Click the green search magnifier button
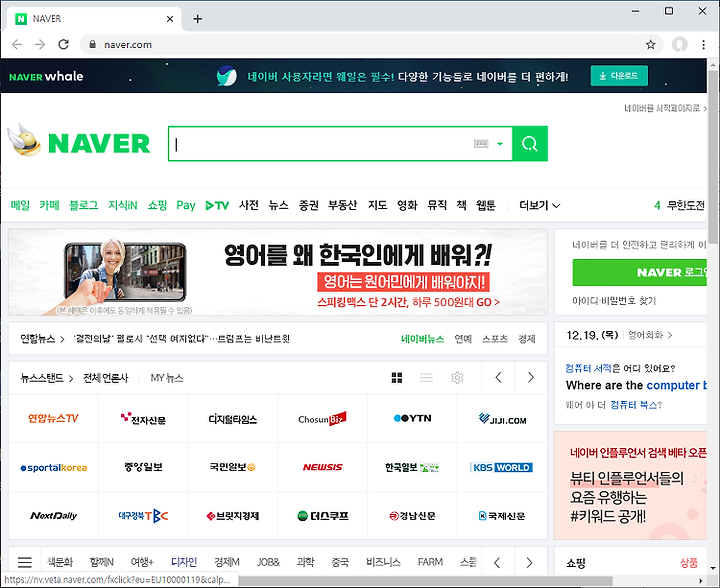This screenshot has width=720, height=588. coord(530,144)
